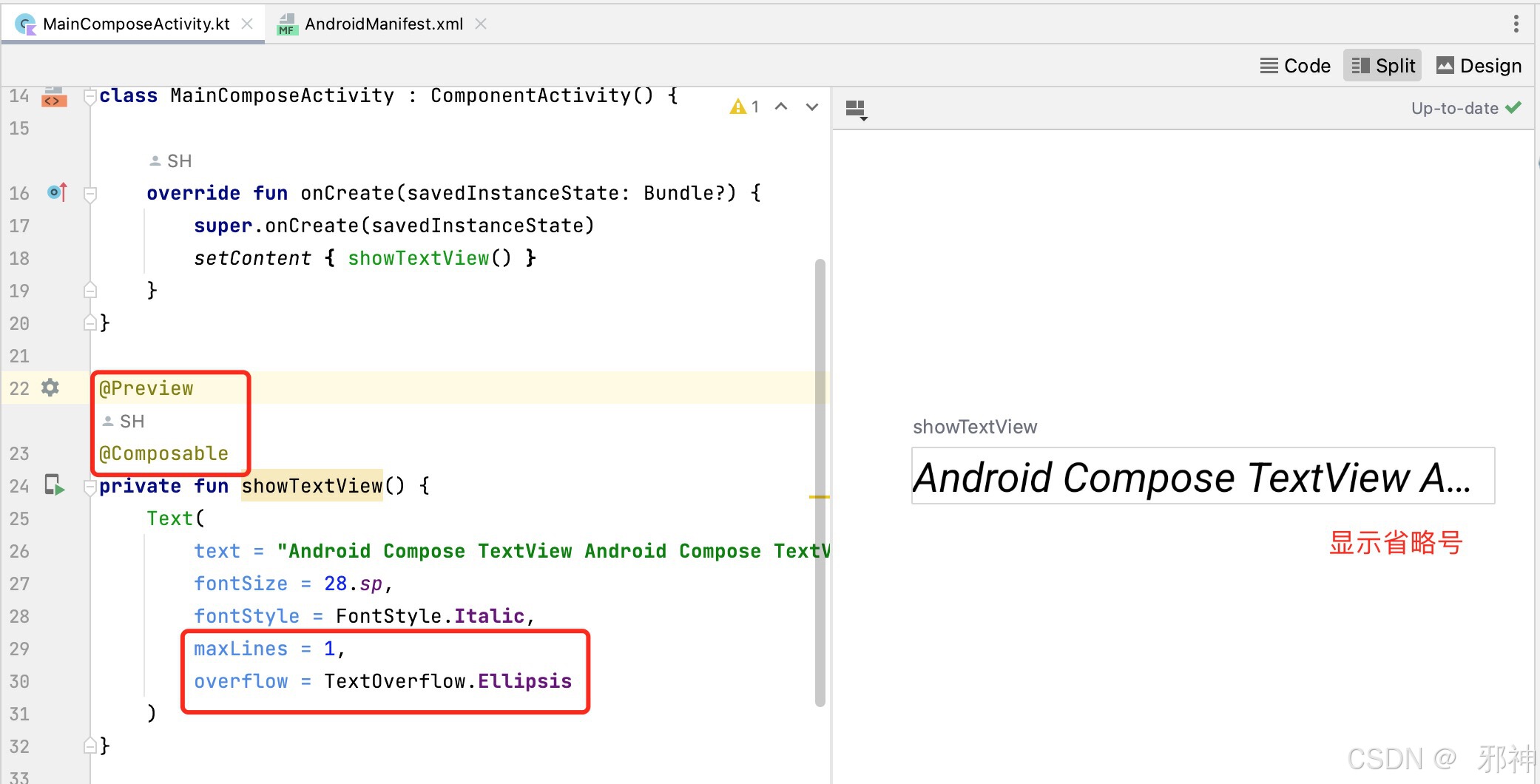Click the editor vertical scrollbar
1540x784 pixels.
coord(820,482)
